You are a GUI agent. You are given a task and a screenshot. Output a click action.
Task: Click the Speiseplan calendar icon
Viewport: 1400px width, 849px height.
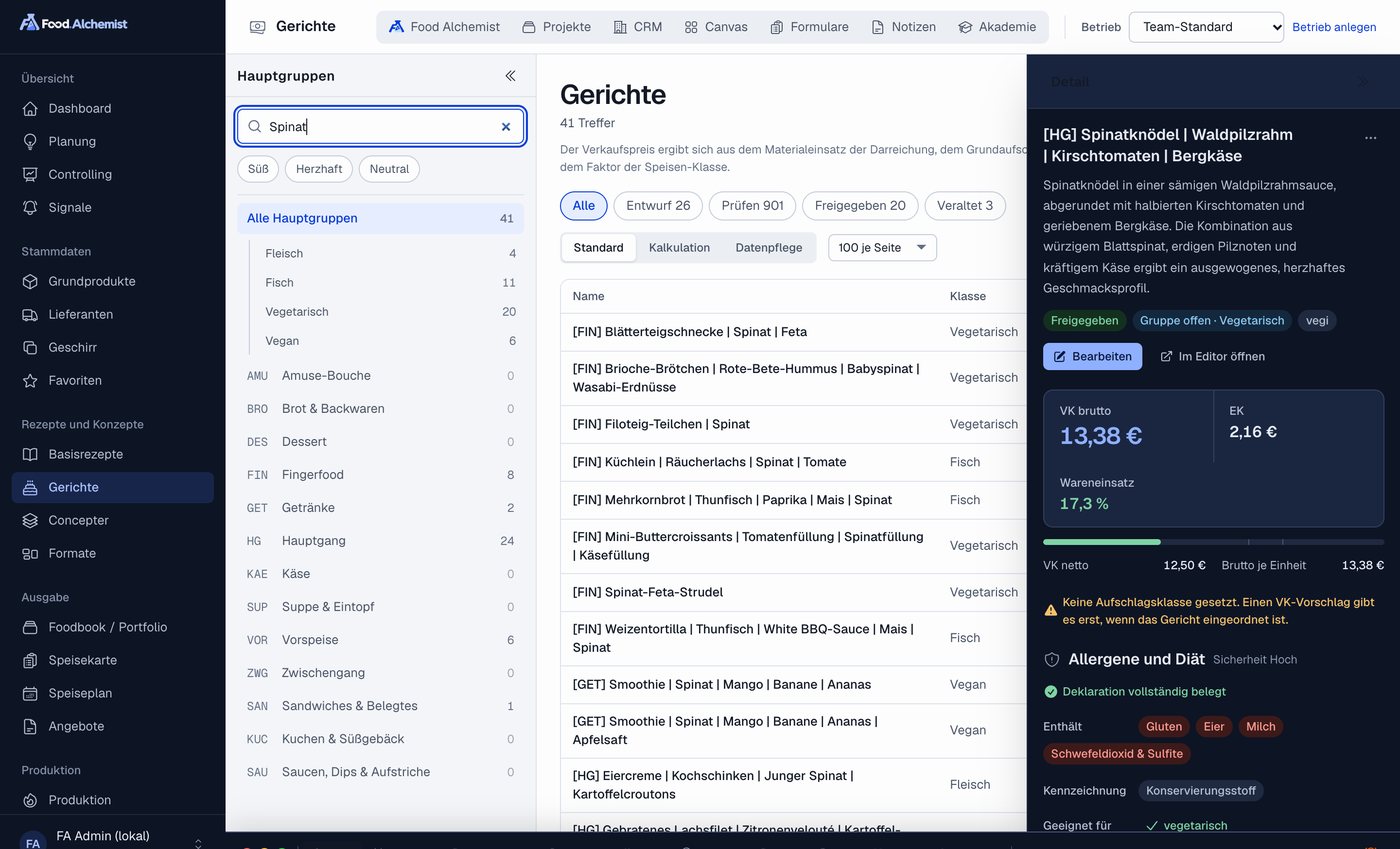click(x=30, y=693)
